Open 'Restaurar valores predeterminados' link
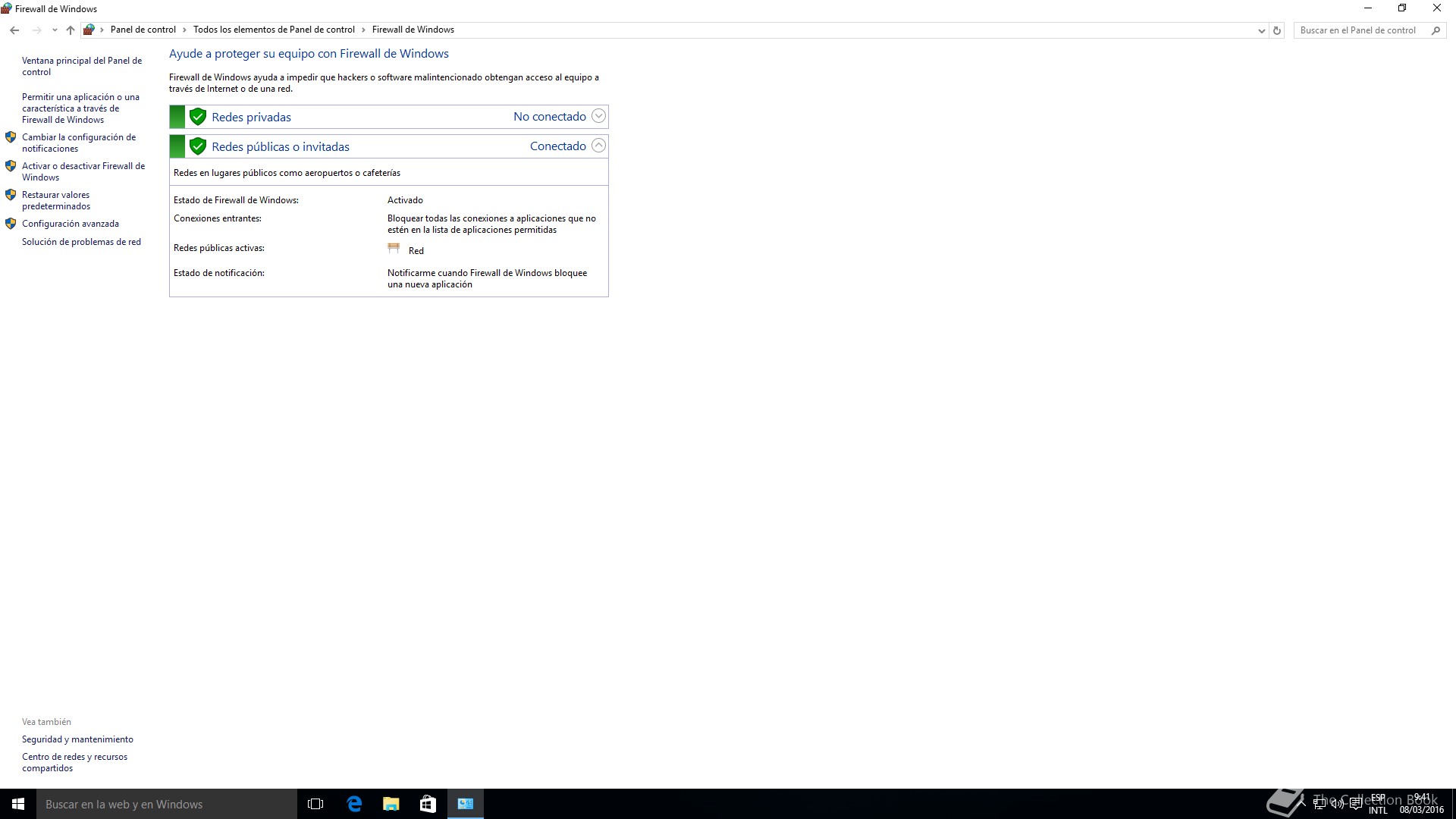The image size is (1456, 819). coord(56,200)
